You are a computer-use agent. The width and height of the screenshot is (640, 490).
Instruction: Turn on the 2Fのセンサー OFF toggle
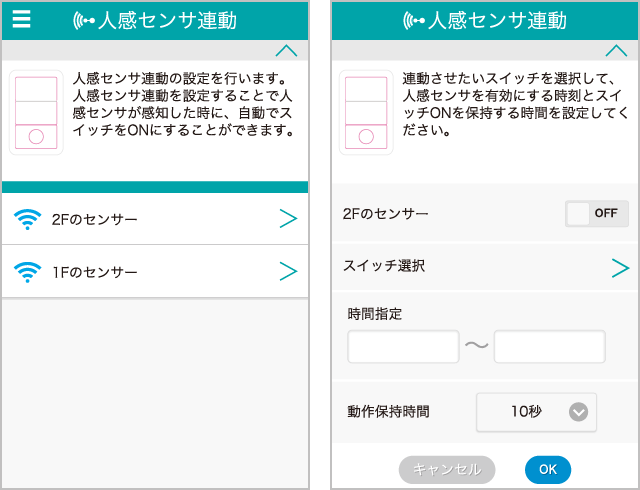coord(596,213)
